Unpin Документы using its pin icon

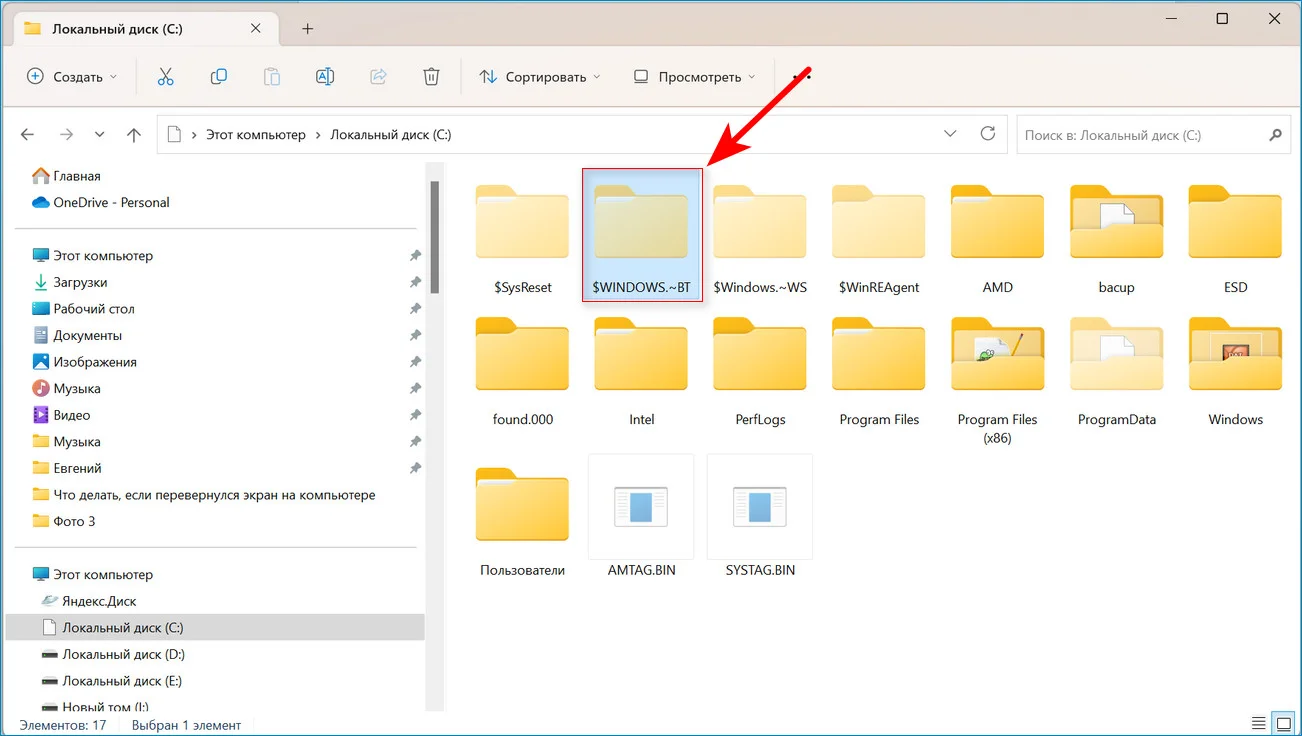415,335
